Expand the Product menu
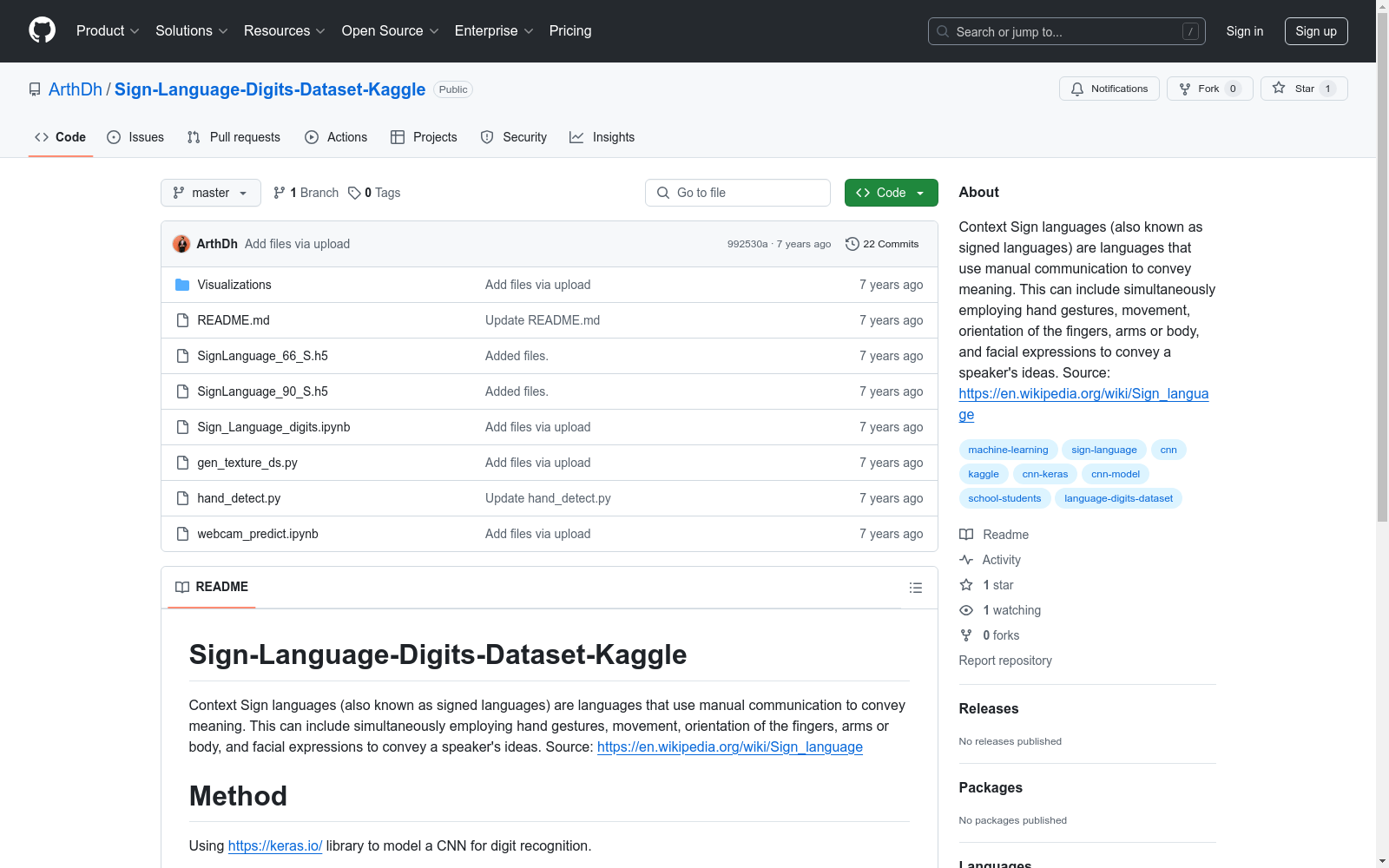The height and width of the screenshot is (868, 1389). click(108, 31)
